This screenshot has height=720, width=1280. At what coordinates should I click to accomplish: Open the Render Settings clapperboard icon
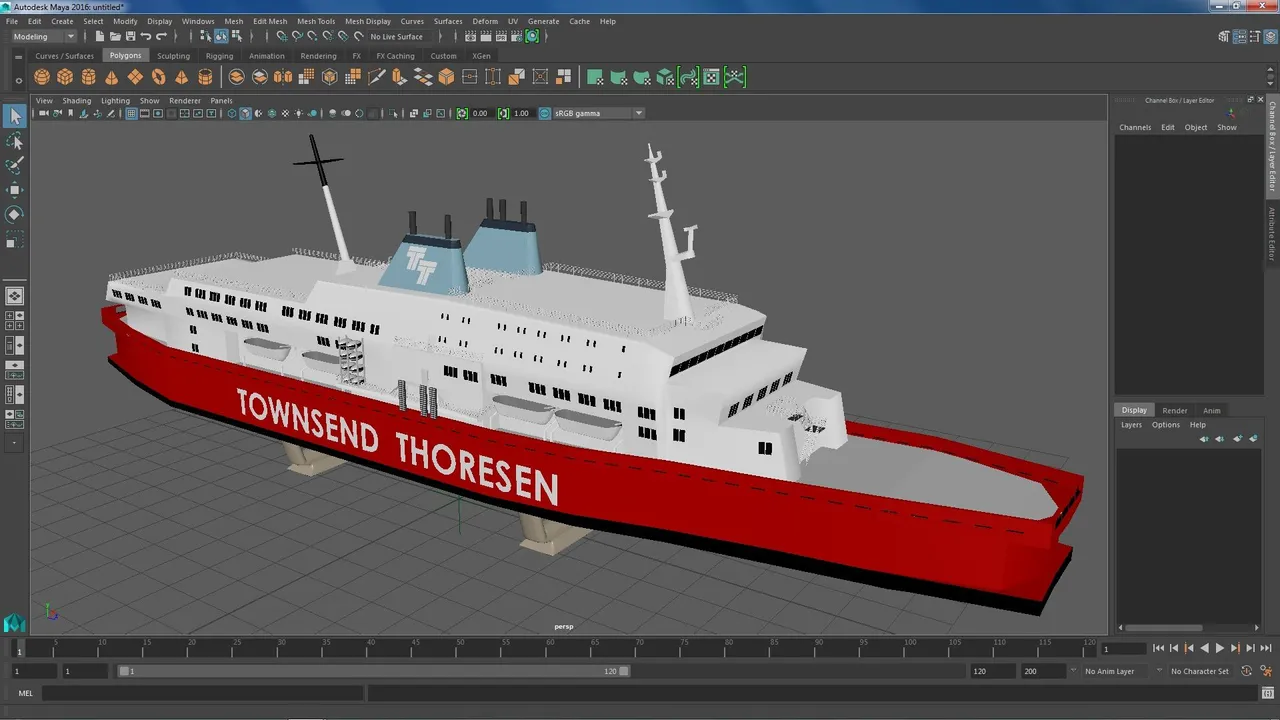click(516, 36)
